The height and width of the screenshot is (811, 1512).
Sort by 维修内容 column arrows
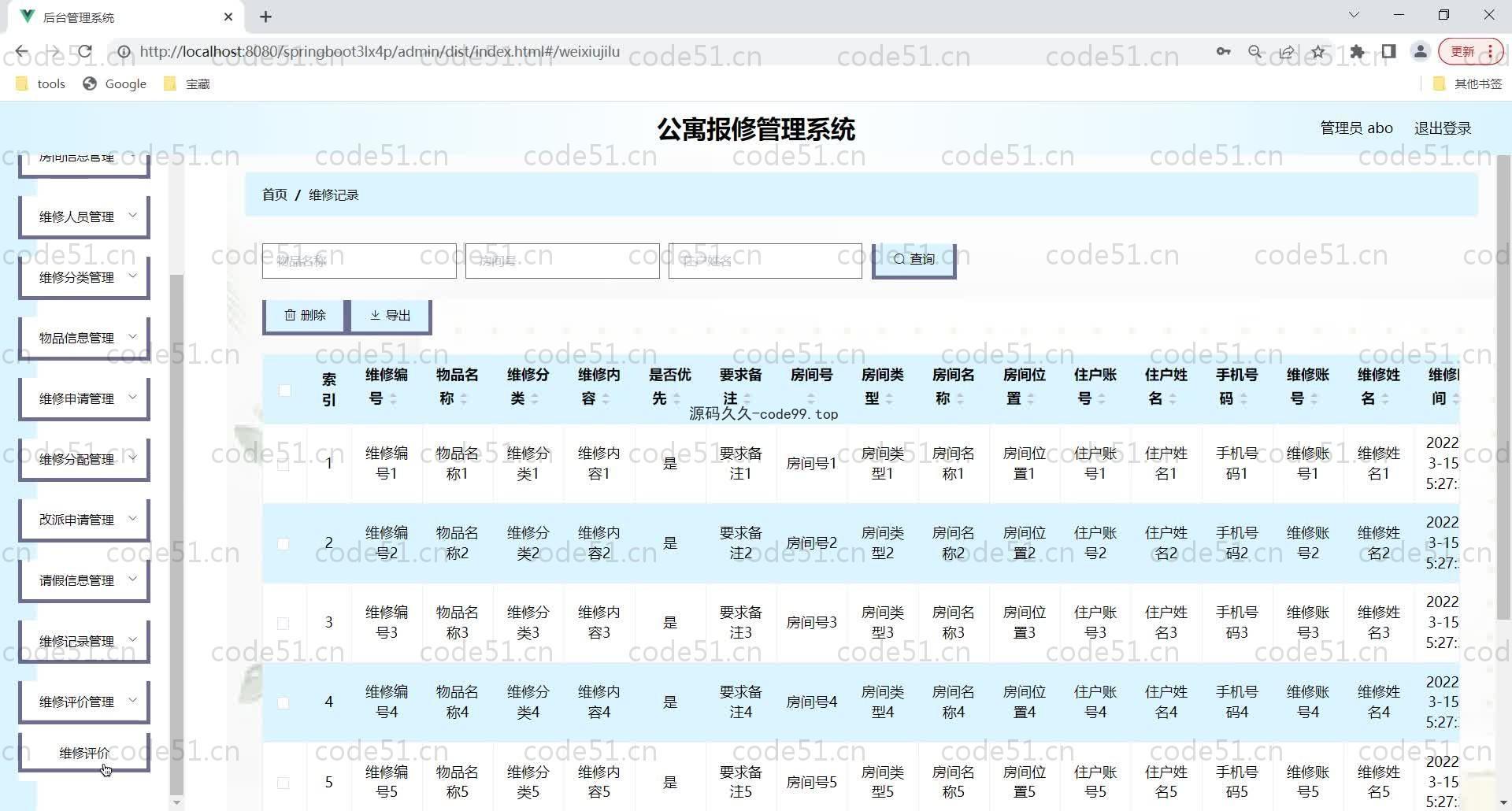[x=606, y=399]
